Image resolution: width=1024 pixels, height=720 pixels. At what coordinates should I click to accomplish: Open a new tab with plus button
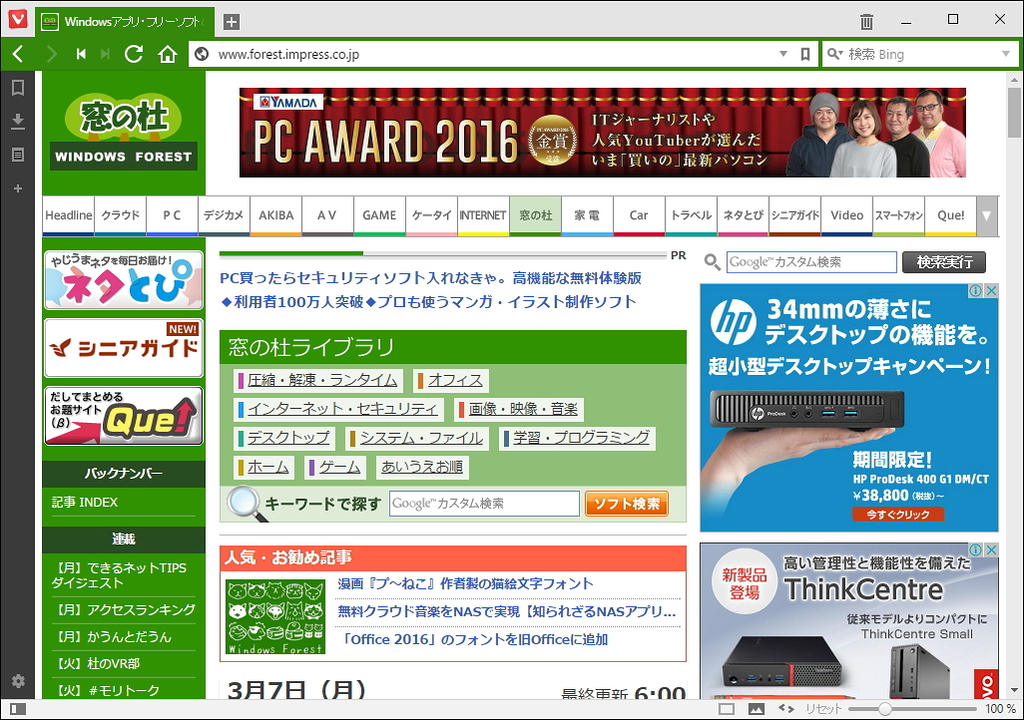(231, 22)
